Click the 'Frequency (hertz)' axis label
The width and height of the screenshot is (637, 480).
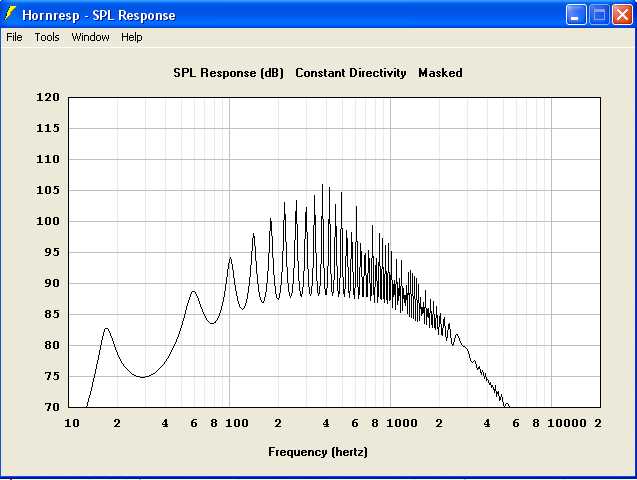(x=318, y=452)
